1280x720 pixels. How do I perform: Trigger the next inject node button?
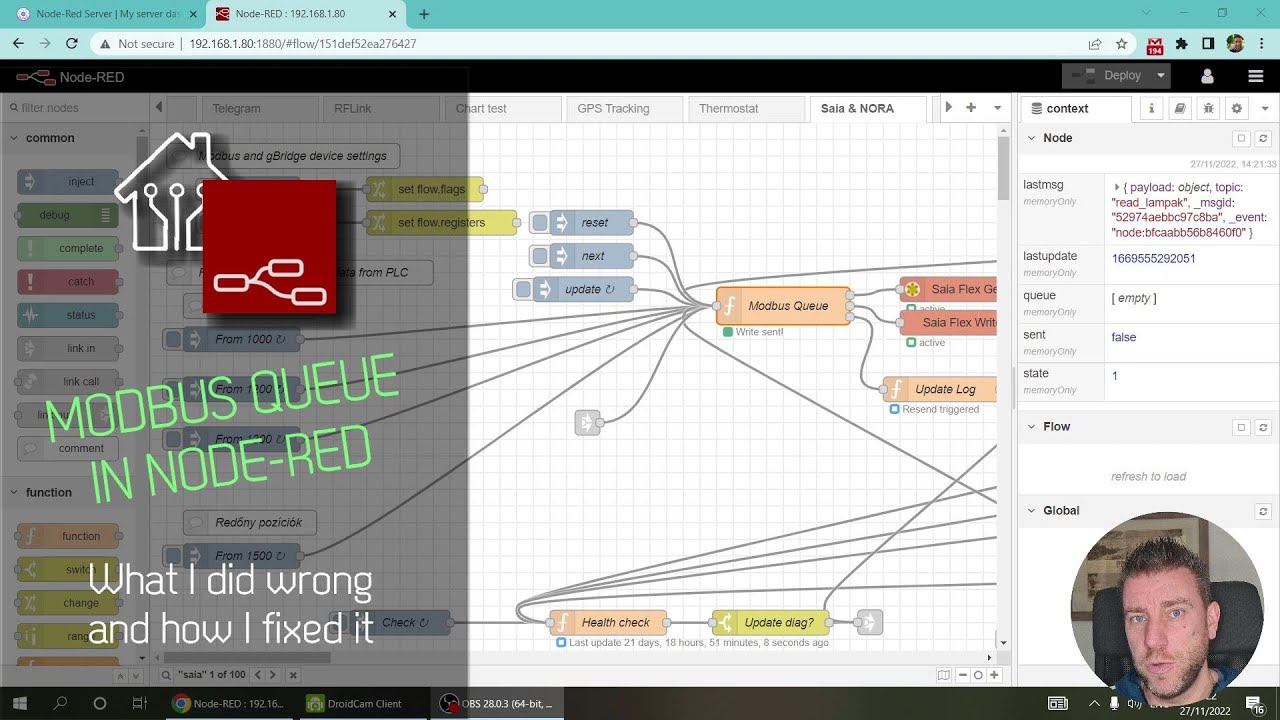pos(539,256)
